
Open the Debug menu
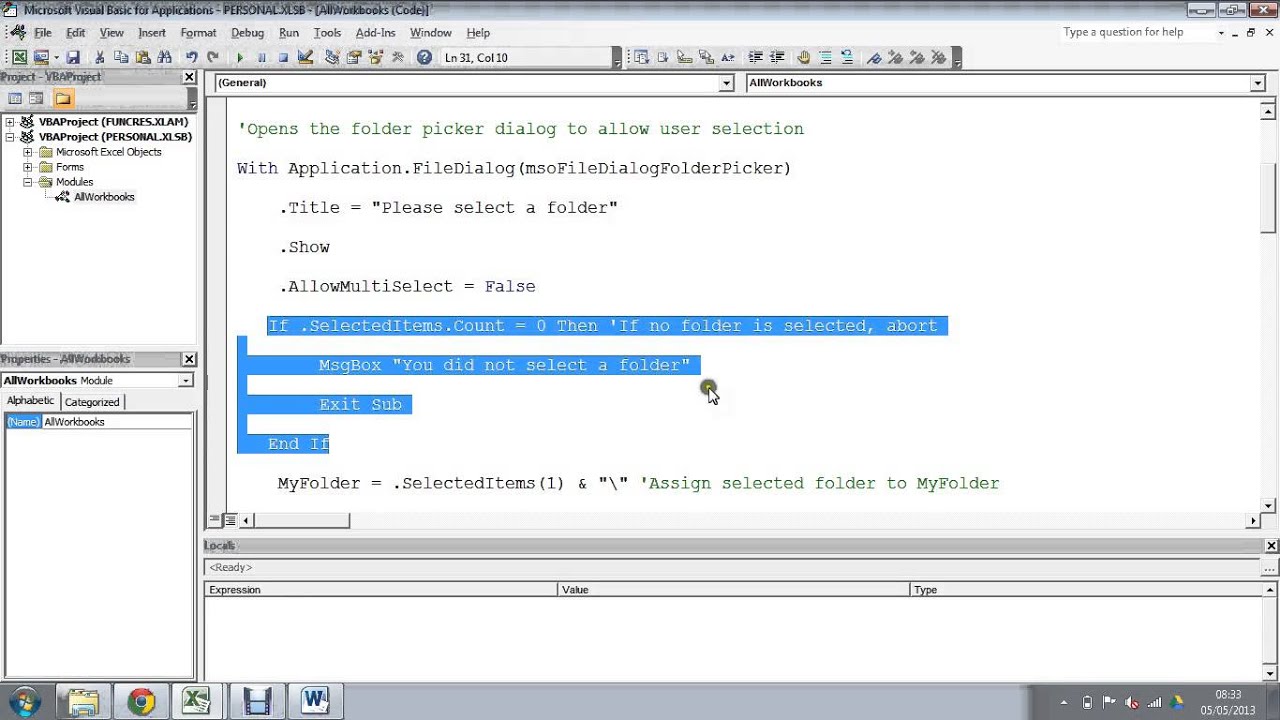coord(247,32)
